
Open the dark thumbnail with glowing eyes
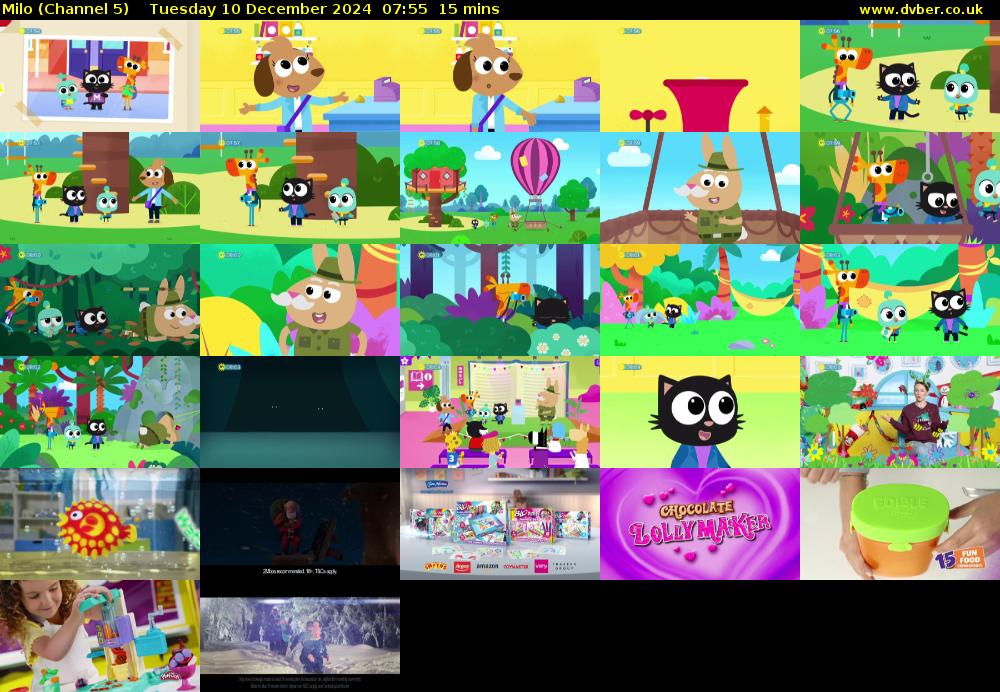[x=300, y=412]
